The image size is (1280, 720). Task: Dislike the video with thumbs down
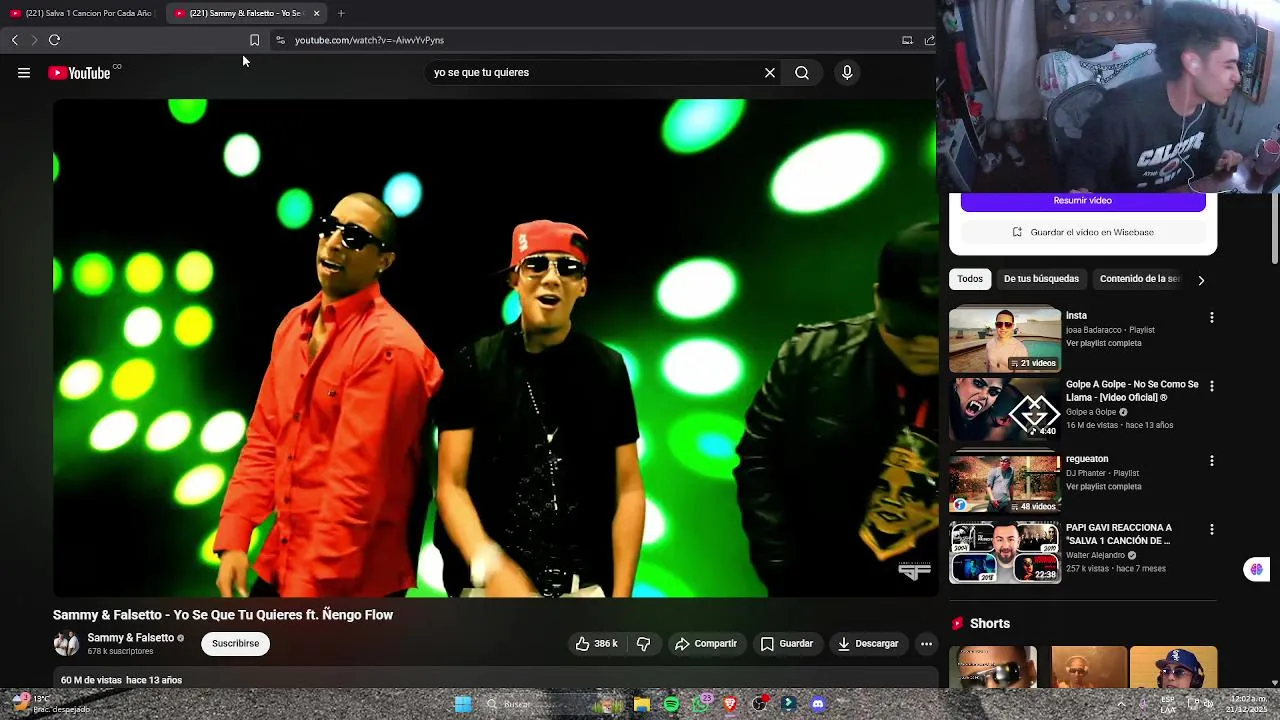[644, 644]
